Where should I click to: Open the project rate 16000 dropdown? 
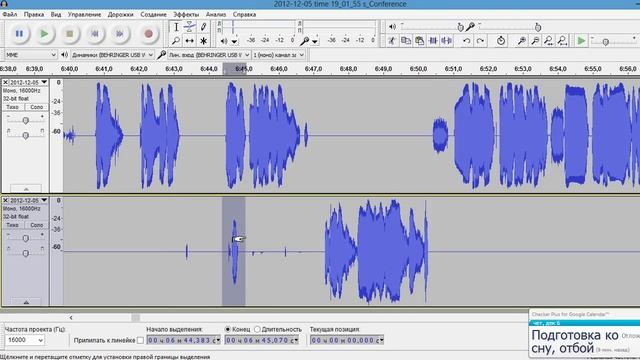pos(25,340)
